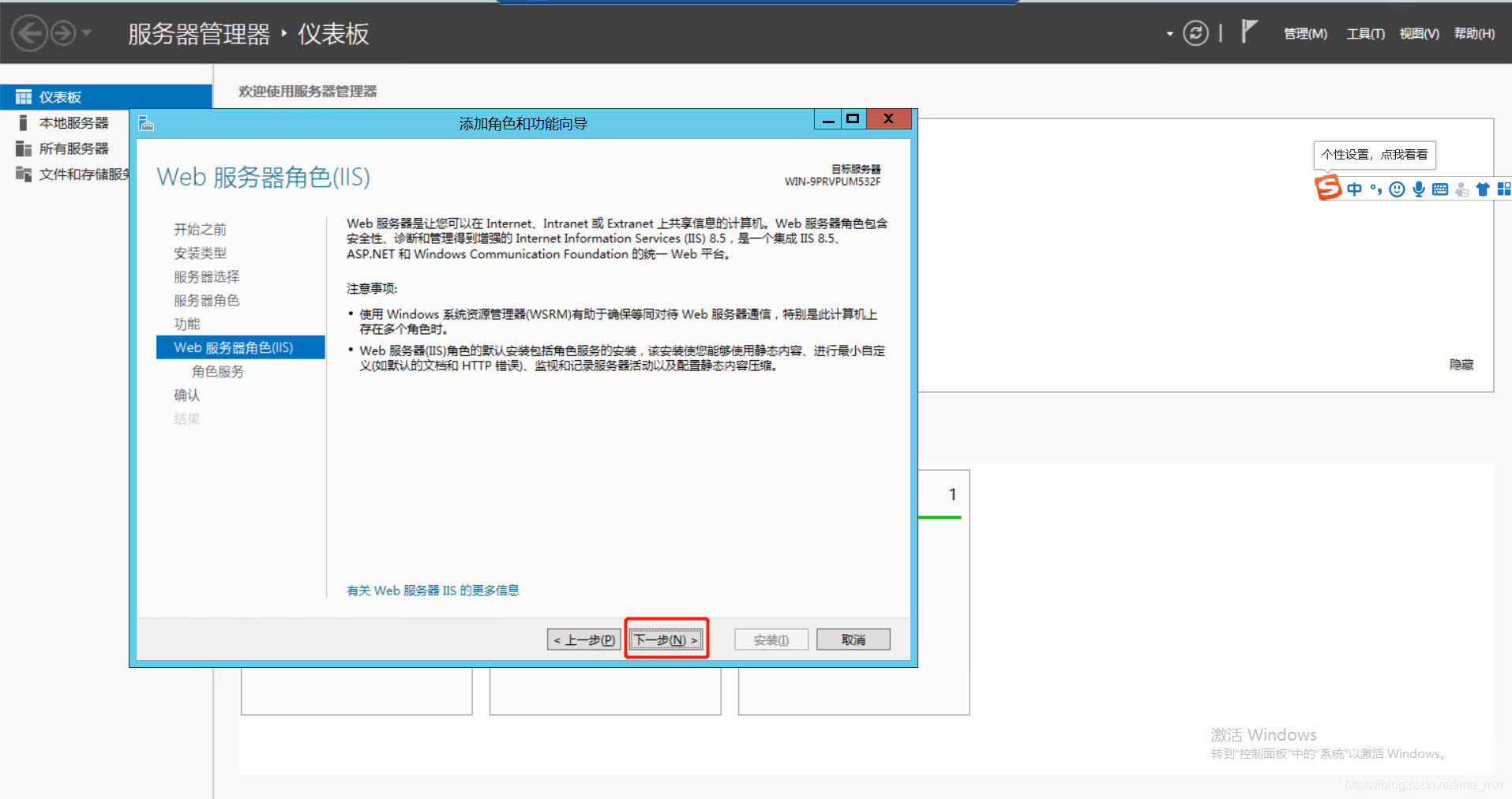This screenshot has height=799, width=1512.
Task: Click the 本地服务器 server icon
Action: (x=24, y=123)
